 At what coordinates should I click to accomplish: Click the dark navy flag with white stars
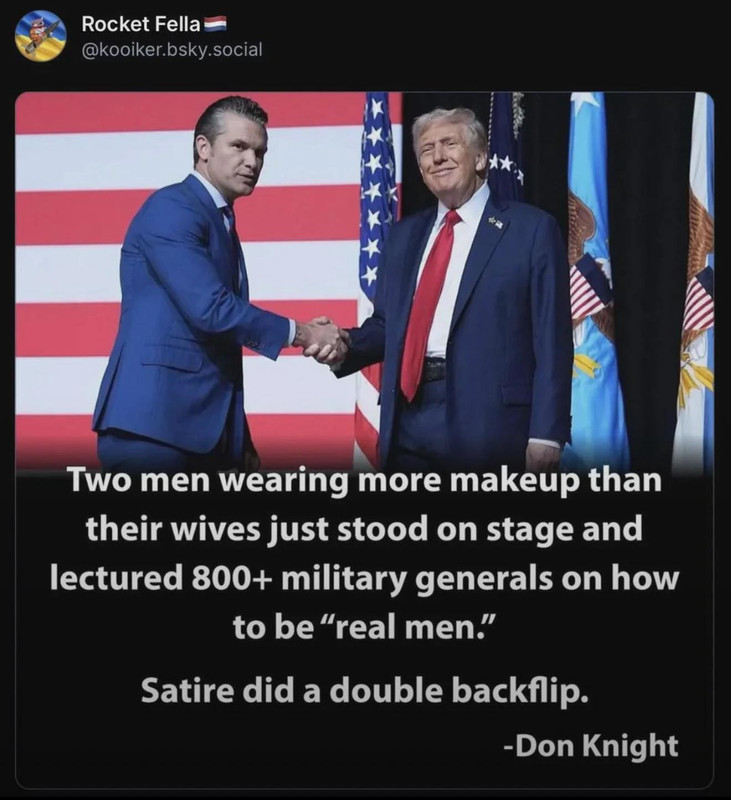tap(507, 148)
